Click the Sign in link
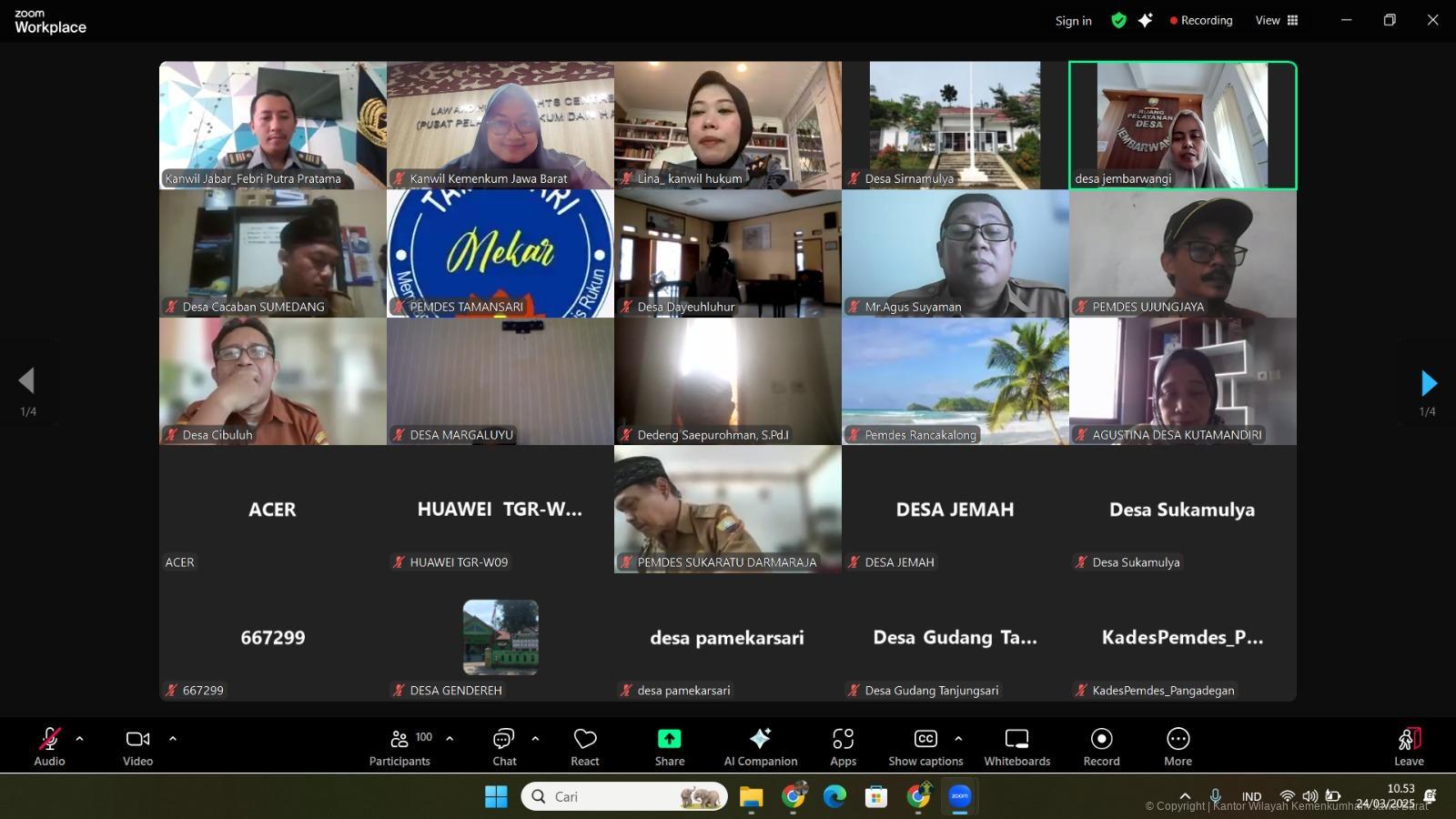Viewport: 1456px width, 819px height. click(x=1072, y=20)
